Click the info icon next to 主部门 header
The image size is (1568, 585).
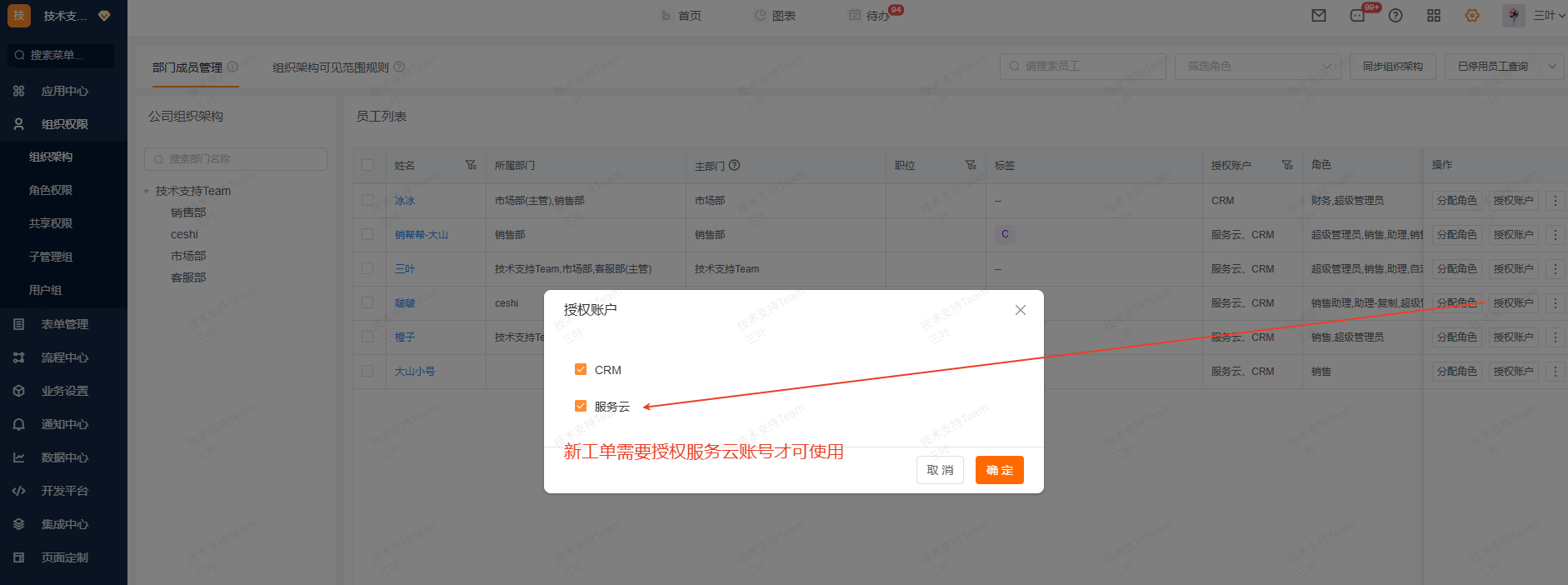(x=735, y=165)
